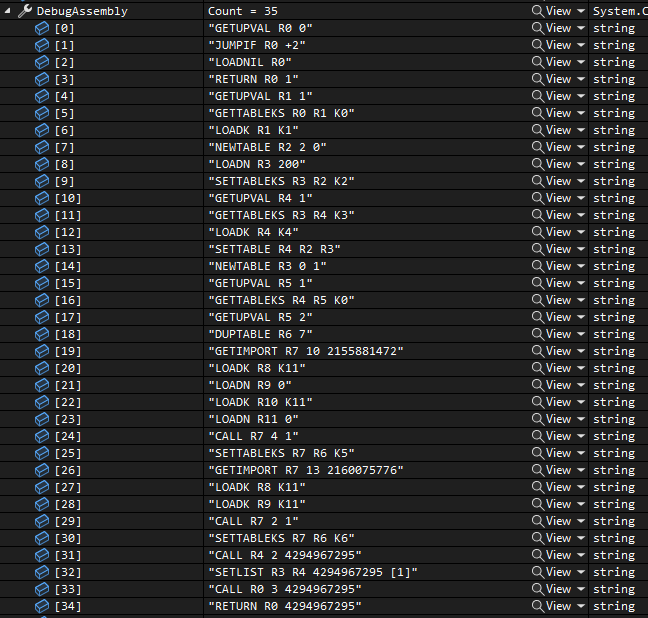Click the cube icon for item [26]

coord(42,470)
